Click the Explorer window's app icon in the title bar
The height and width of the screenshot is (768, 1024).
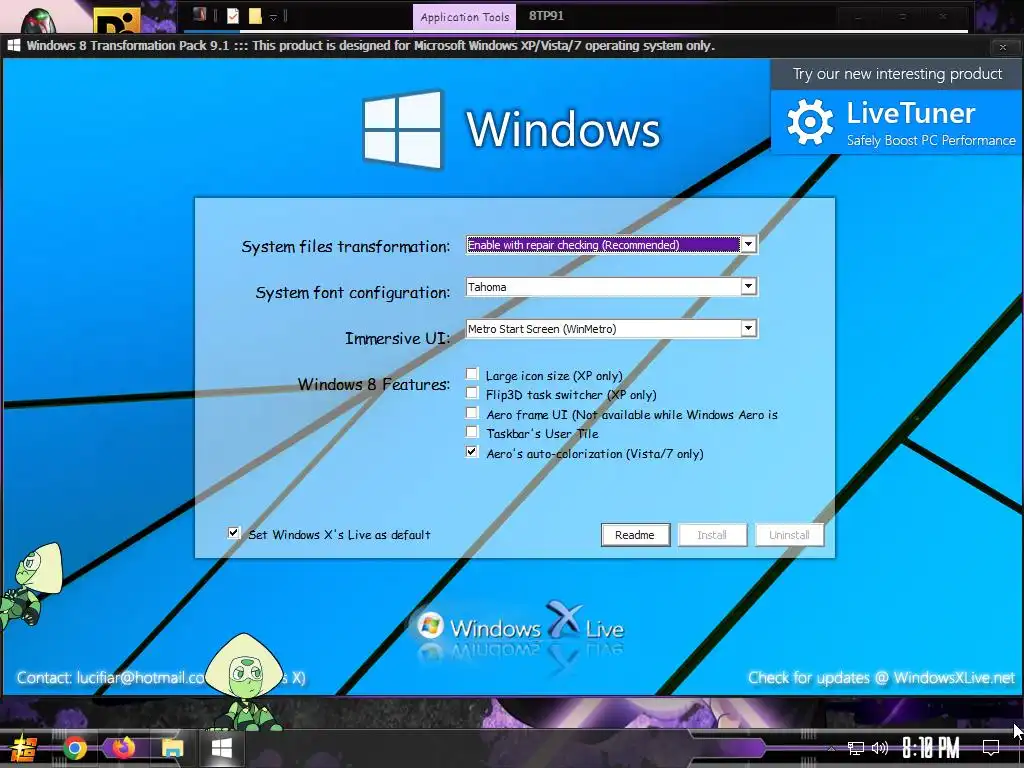(x=200, y=14)
